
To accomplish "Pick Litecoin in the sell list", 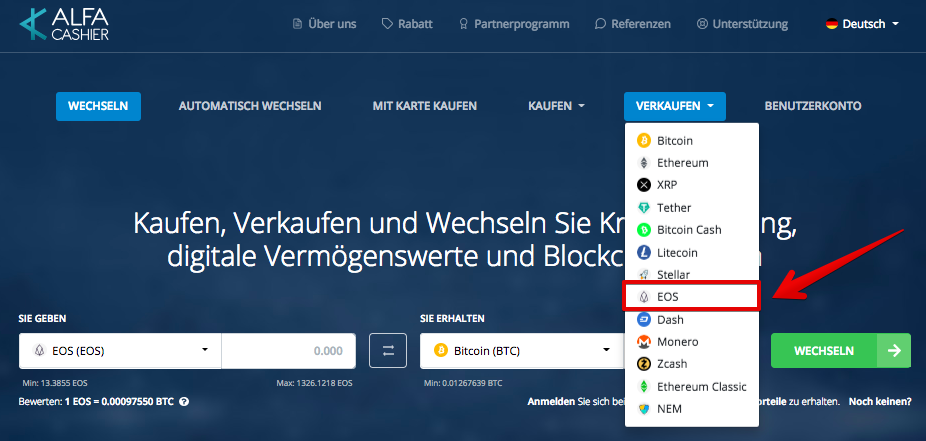I will pyautogui.click(x=692, y=253).
